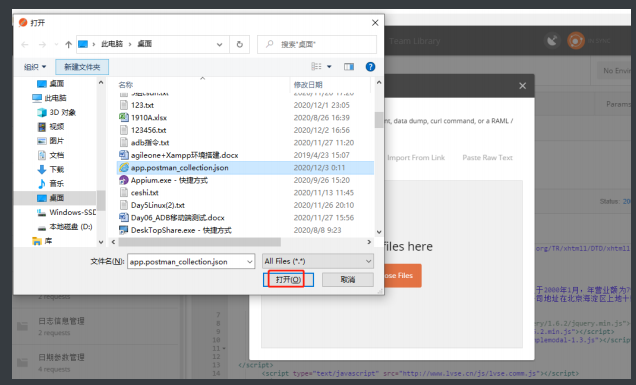
Task: Click 此电脑 in address breadcrumb
Action: click(112, 44)
